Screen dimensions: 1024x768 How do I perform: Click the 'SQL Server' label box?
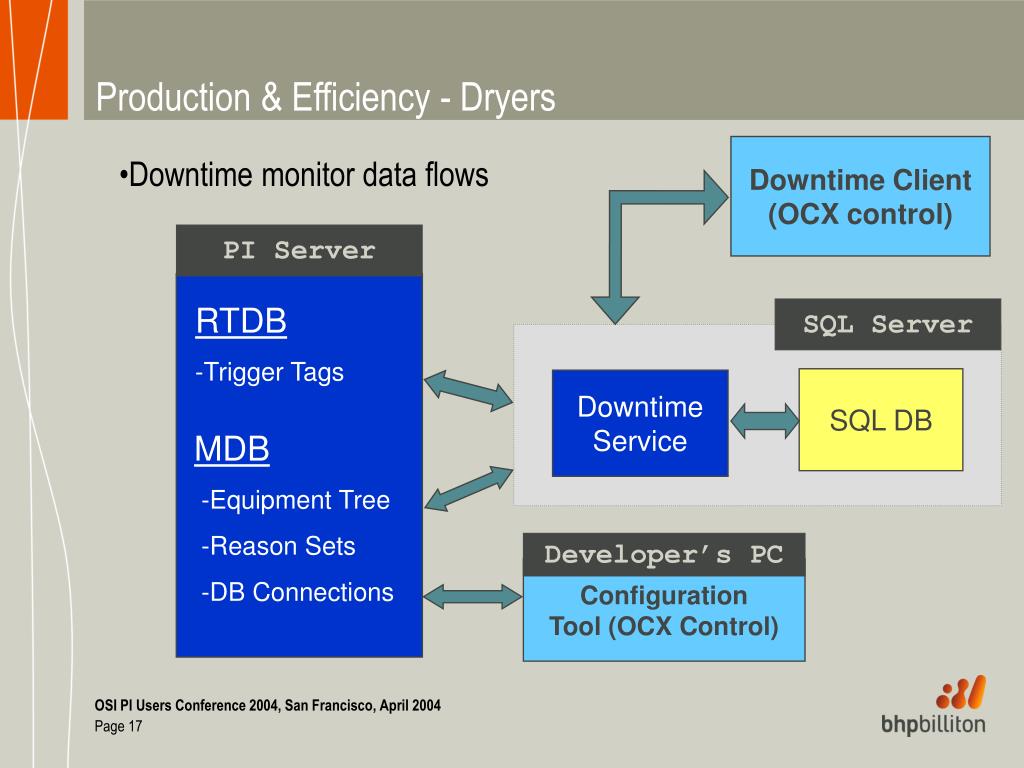click(x=888, y=325)
